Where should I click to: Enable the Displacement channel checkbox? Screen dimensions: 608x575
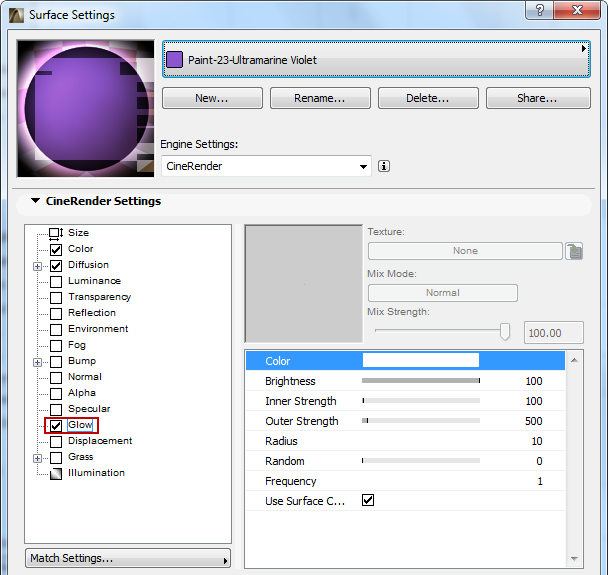tap(56, 441)
